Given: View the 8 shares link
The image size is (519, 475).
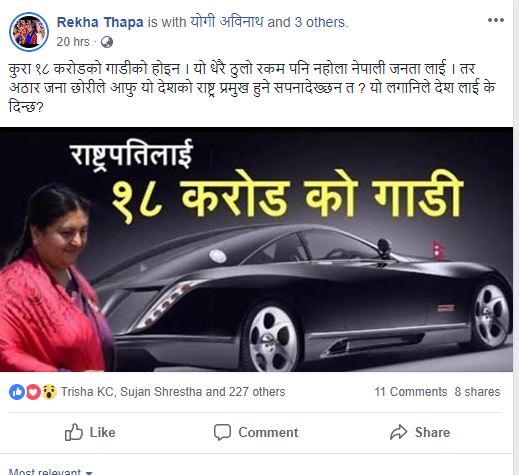Looking at the screenshot, I should click(477, 392).
